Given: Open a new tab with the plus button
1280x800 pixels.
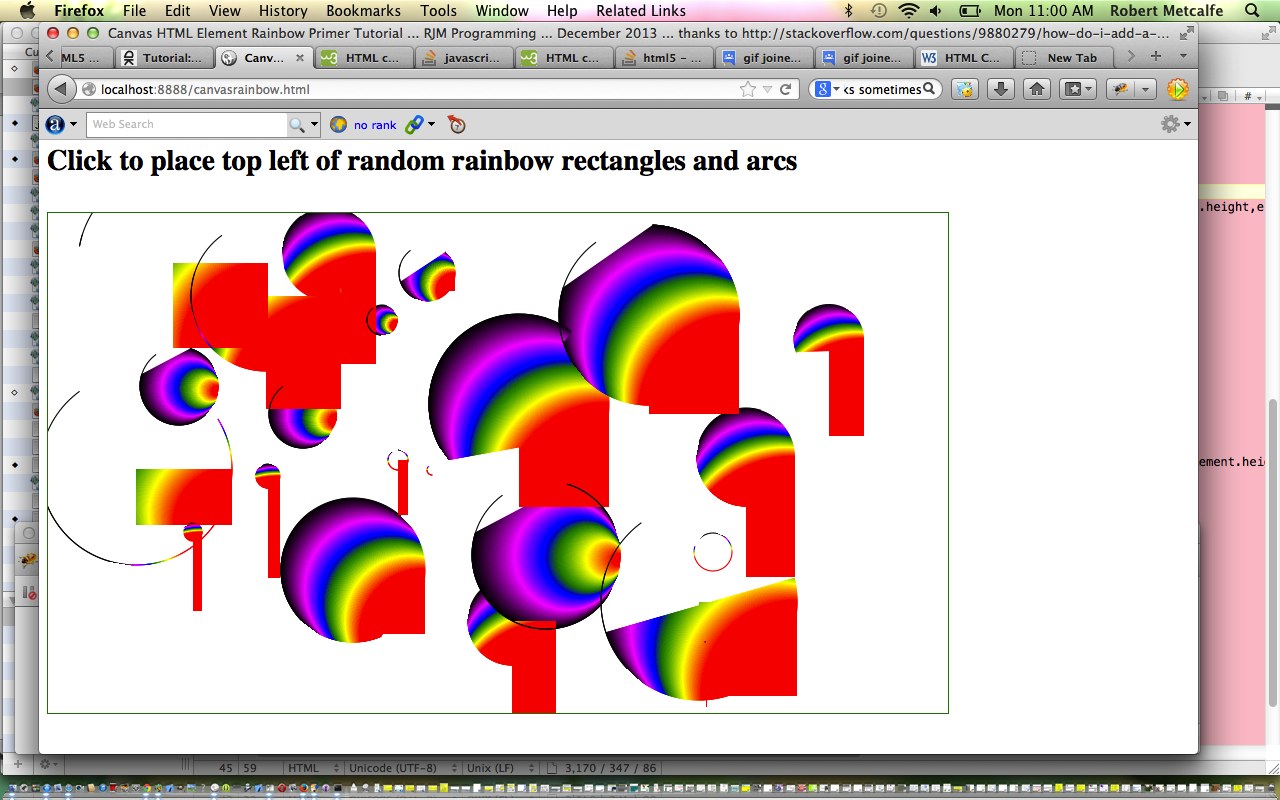Looking at the screenshot, I should coord(1155,57).
